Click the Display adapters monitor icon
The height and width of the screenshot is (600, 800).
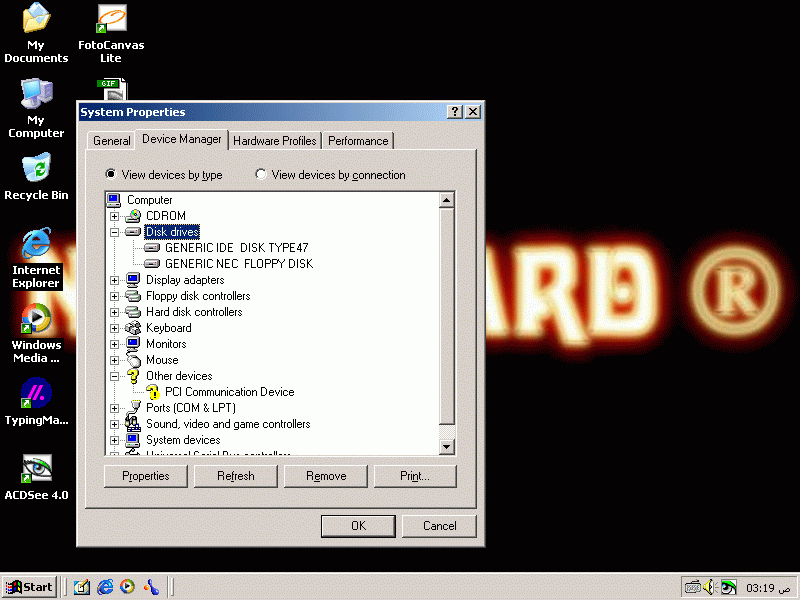pyautogui.click(x=133, y=280)
